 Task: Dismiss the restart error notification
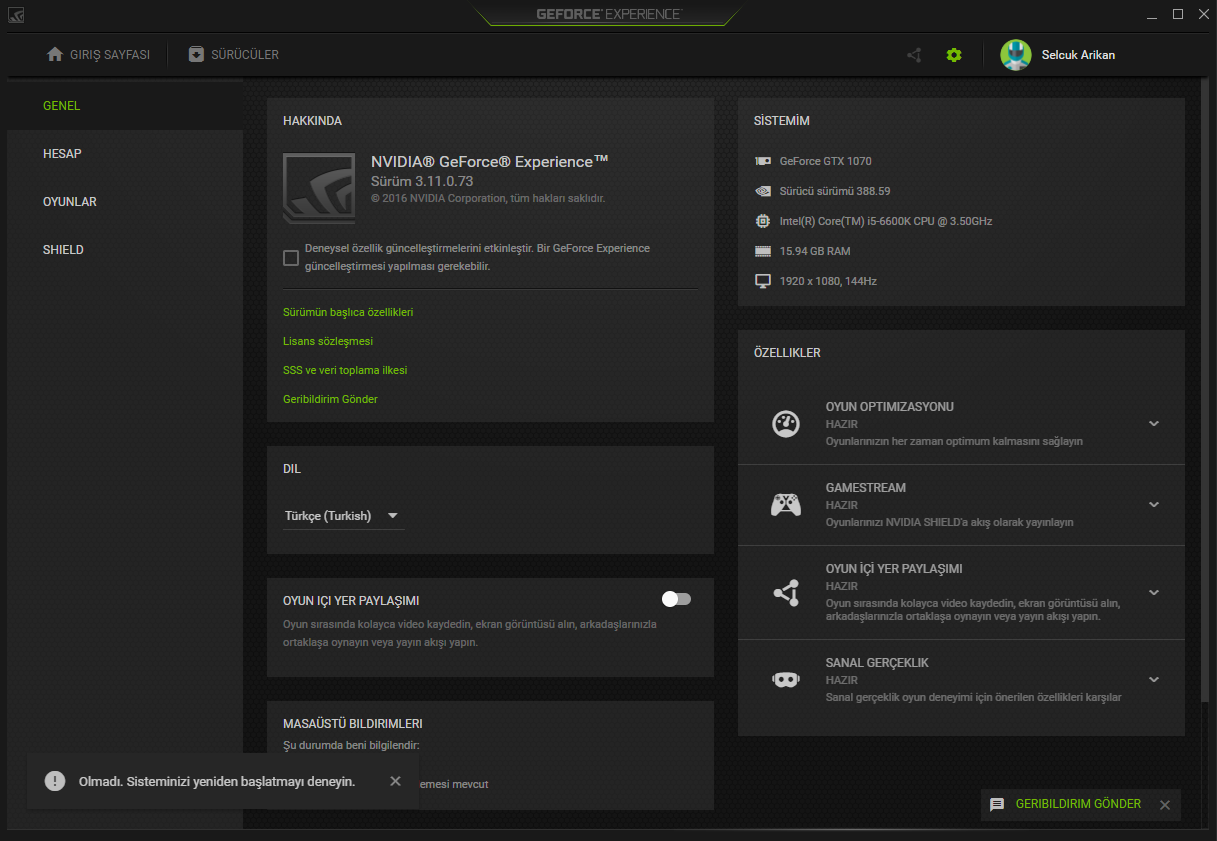(x=395, y=781)
